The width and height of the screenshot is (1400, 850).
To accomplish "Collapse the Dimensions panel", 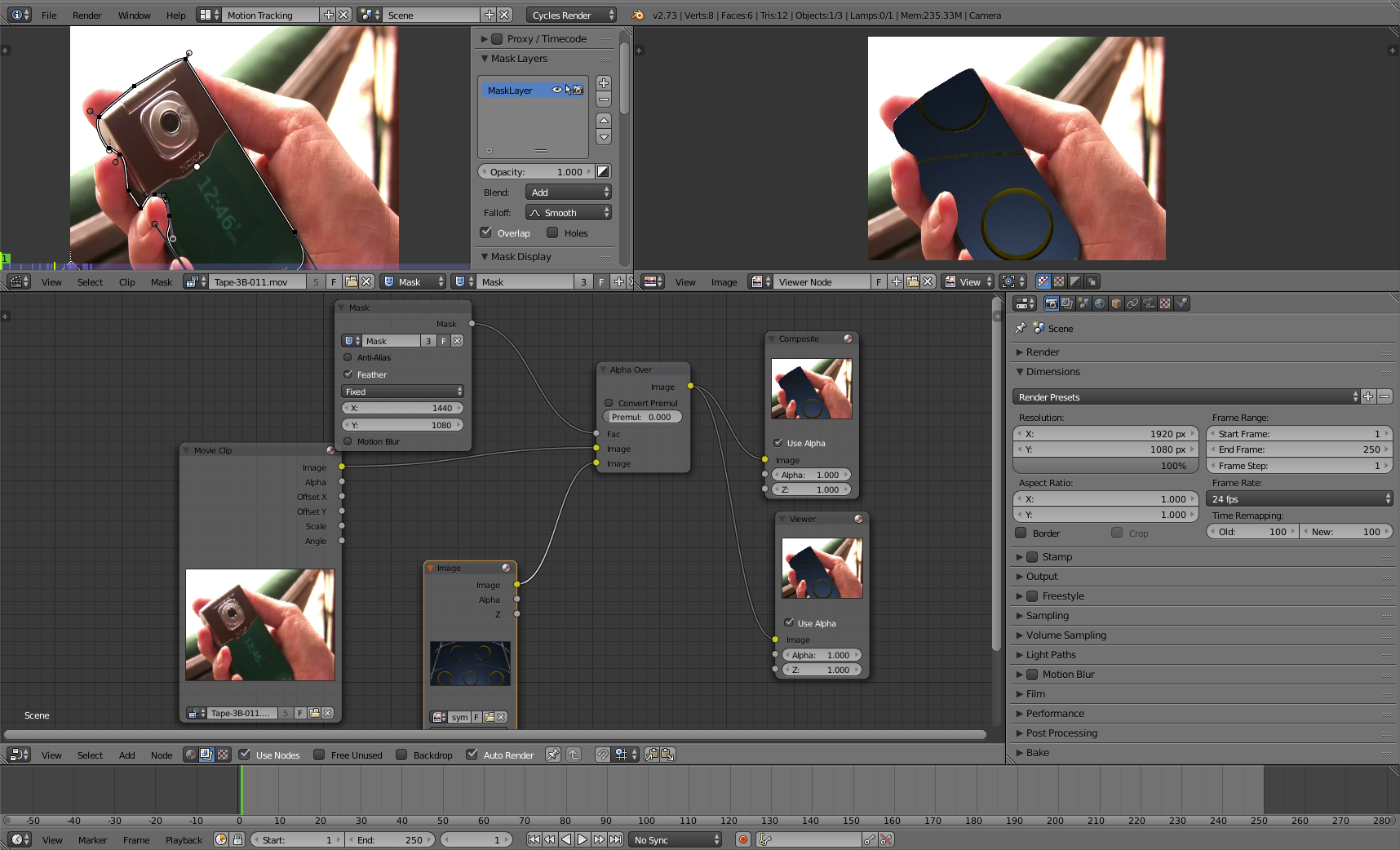I will (x=1052, y=371).
